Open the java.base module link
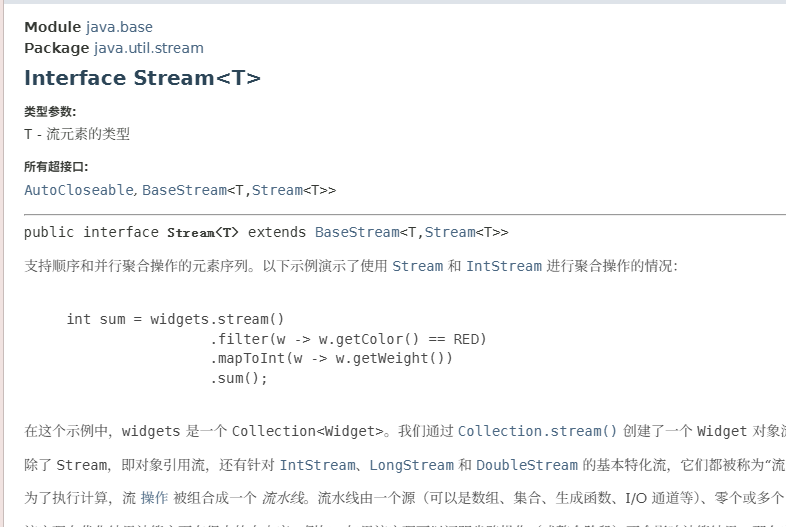Screen dimensions: 786x527 pyautogui.click(x=119, y=27)
